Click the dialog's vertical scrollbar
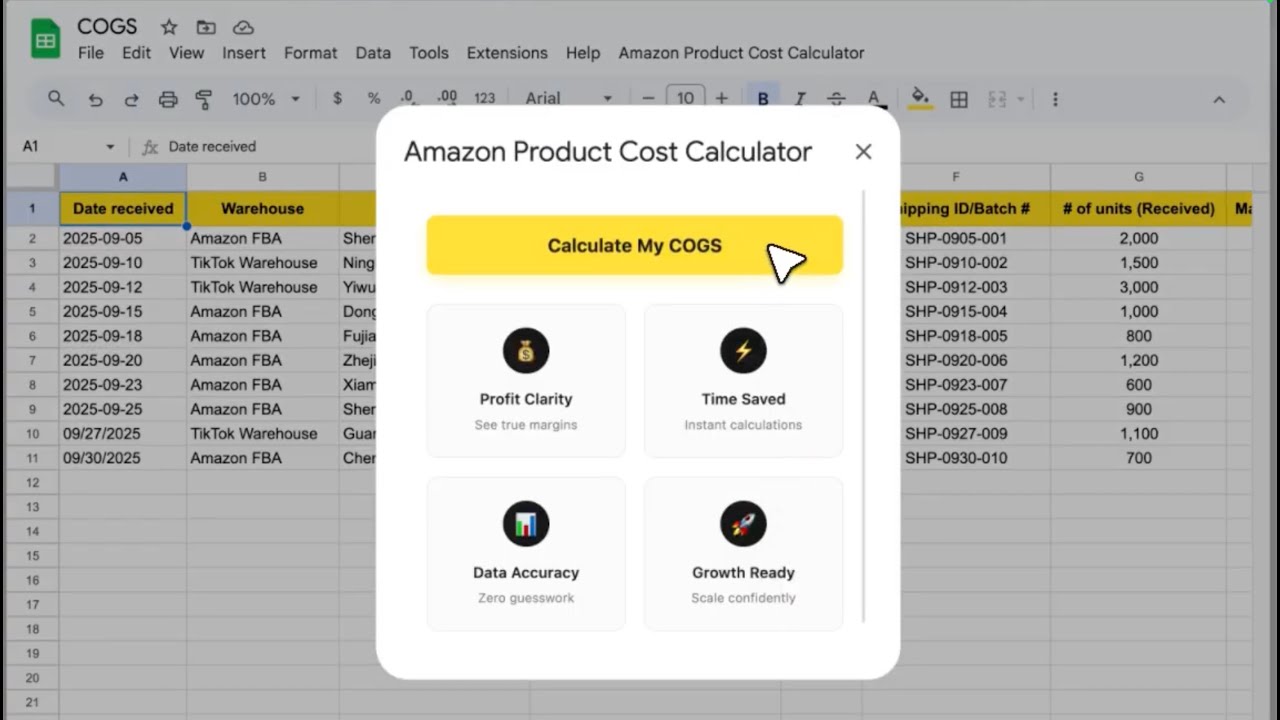1280x720 pixels. pyautogui.click(x=863, y=405)
